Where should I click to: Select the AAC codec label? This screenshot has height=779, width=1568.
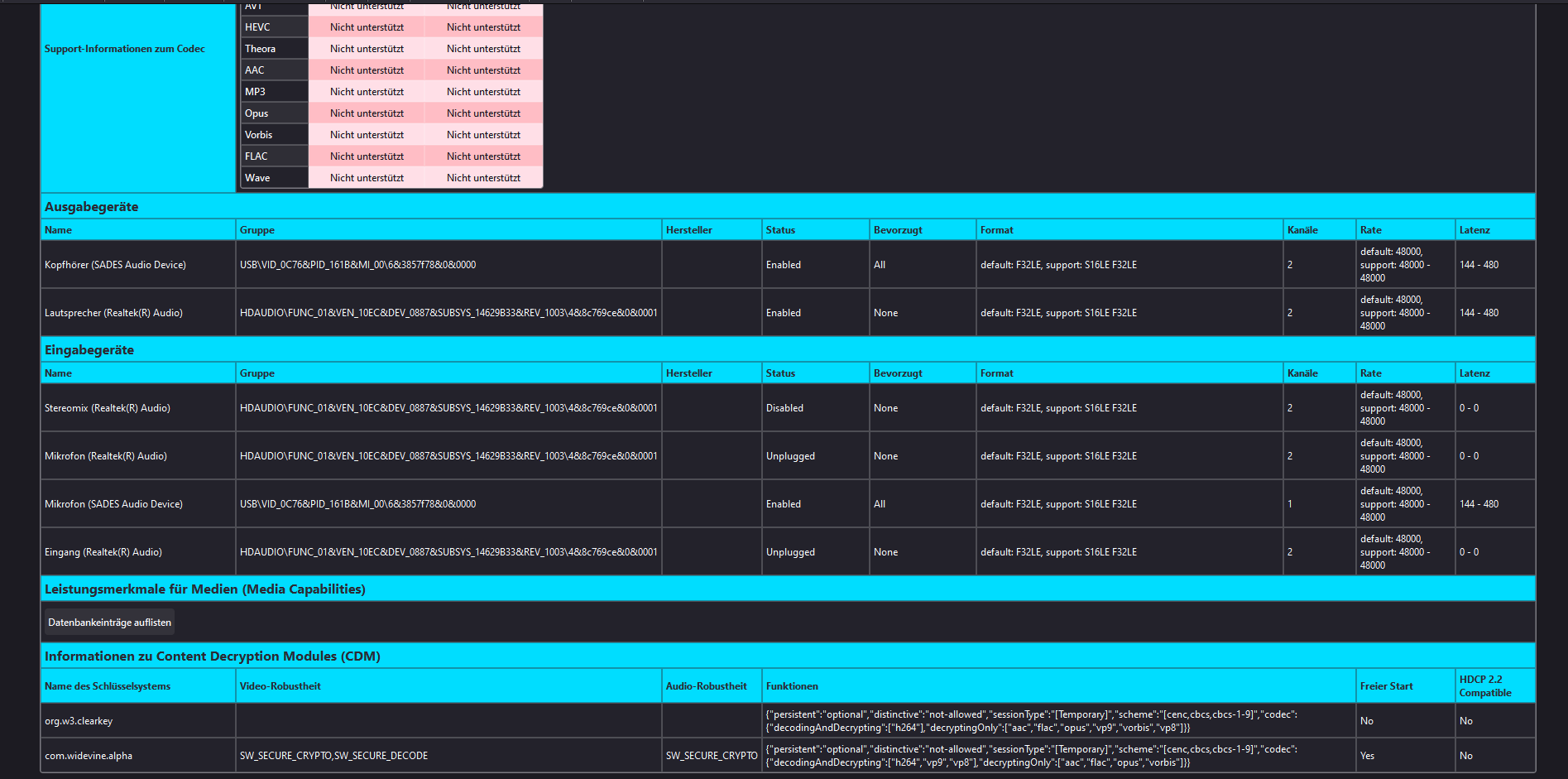point(255,70)
